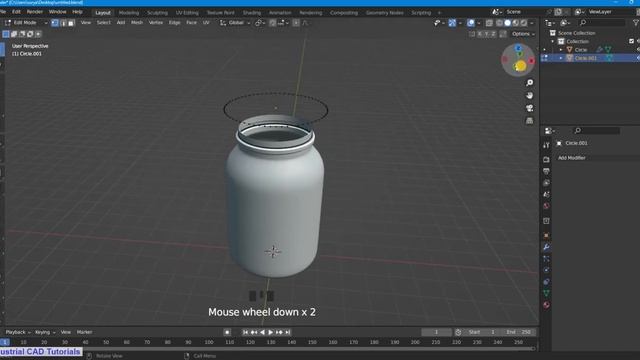Click the outliner search field
This screenshot has height=360, width=640.
602,23
